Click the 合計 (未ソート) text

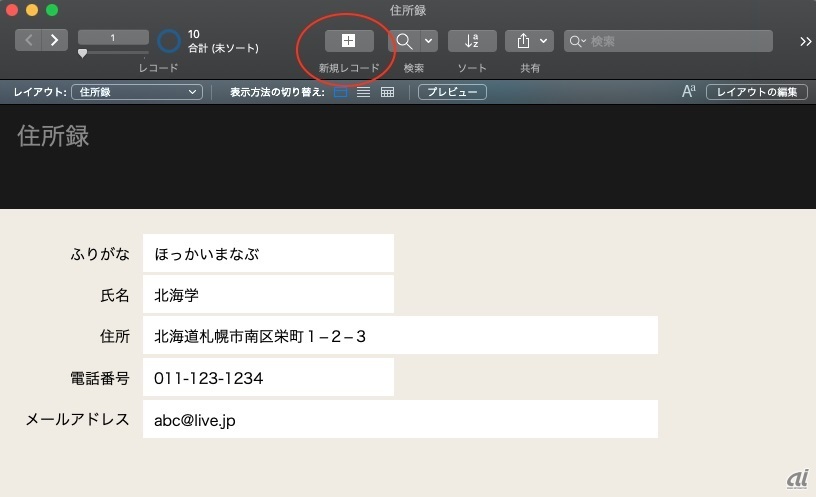tap(223, 48)
